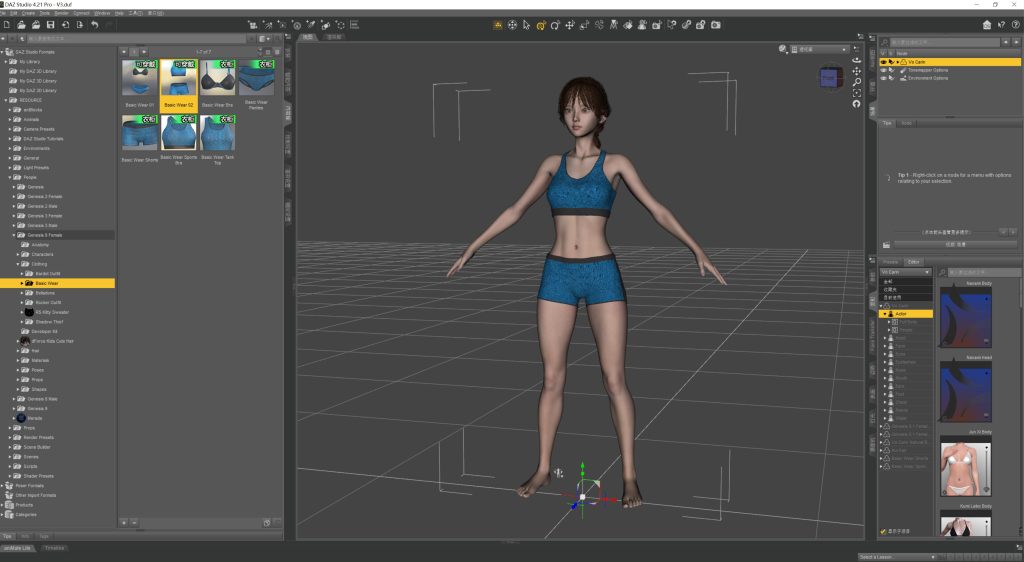Collapse the Genesis 8 Female folder
The height and width of the screenshot is (562, 1024).
click(x=14, y=235)
